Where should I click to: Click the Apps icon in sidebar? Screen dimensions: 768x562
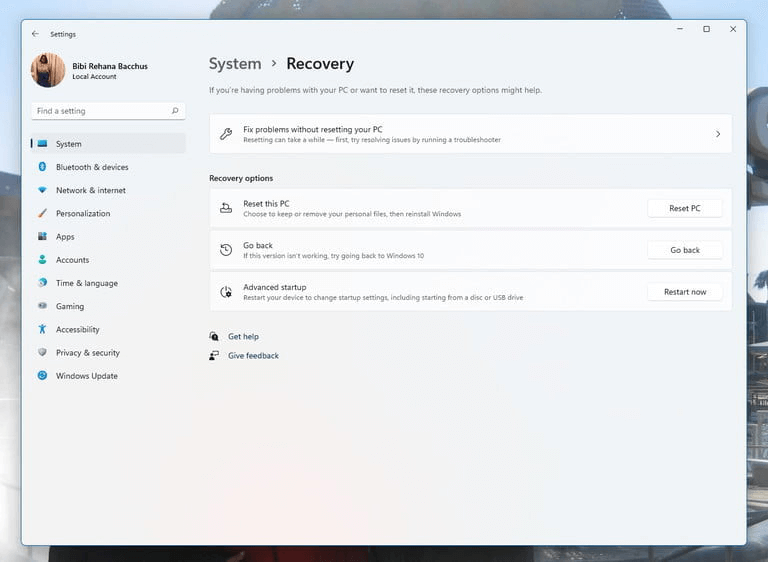43,236
